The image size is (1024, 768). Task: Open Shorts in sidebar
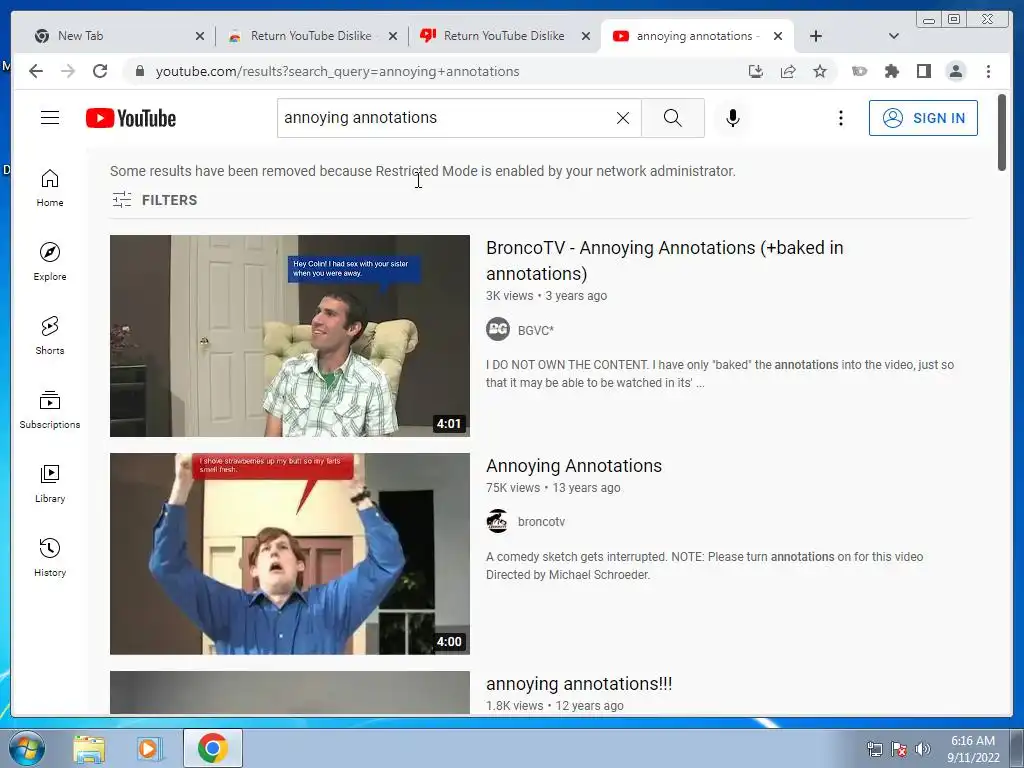tap(50, 336)
